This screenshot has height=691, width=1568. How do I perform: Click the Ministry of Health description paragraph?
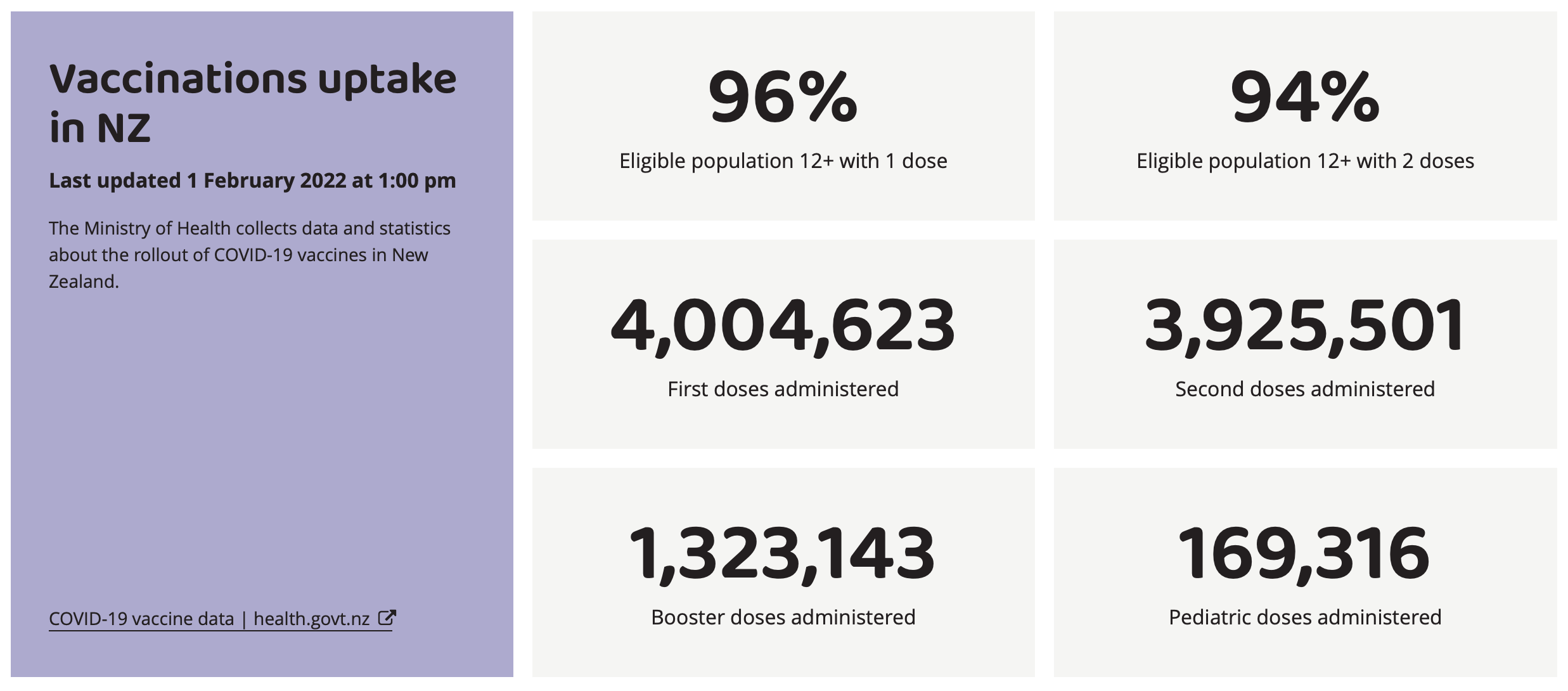249,255
